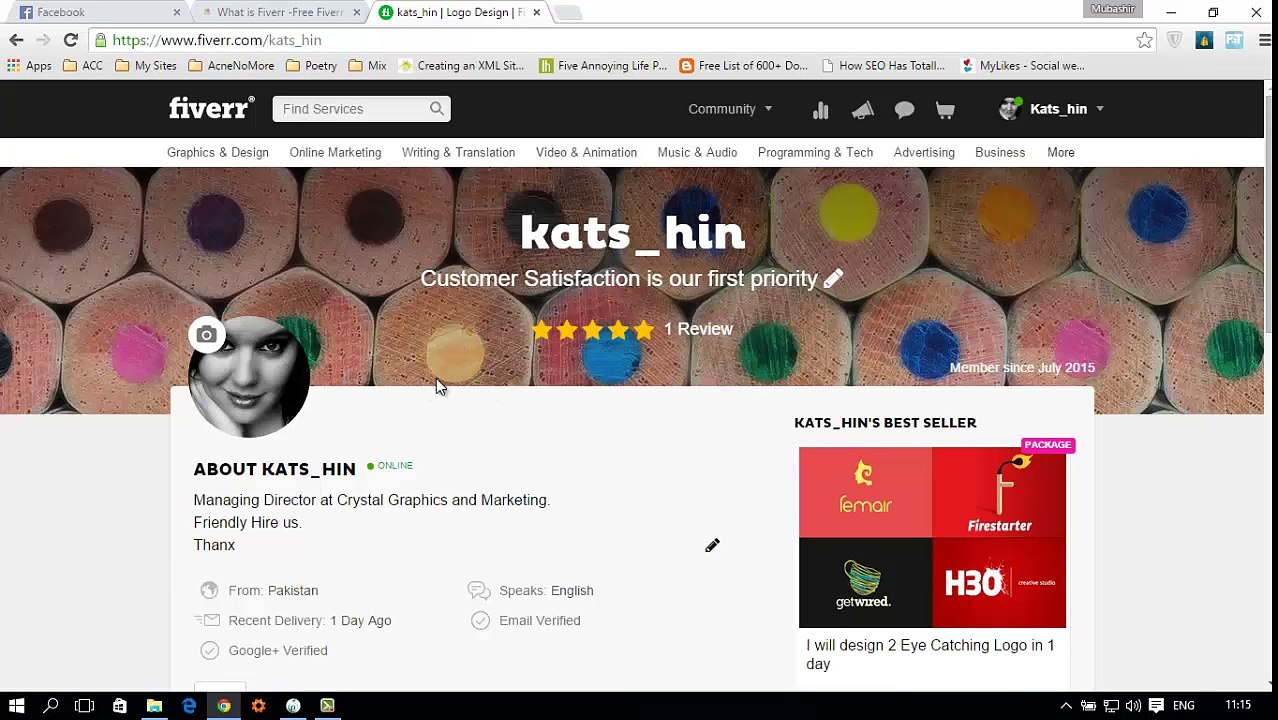Open the action center notifications icon

pos(1156,706)
